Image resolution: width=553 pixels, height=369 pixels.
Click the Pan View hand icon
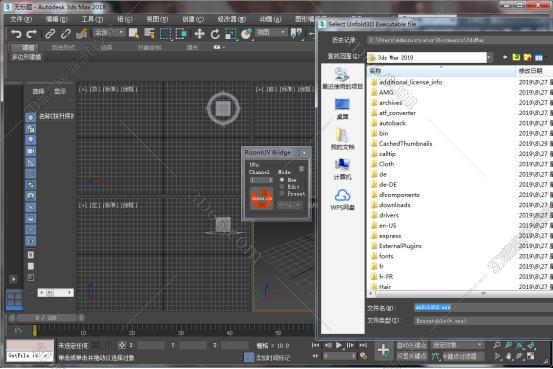[x=508, y=356]
